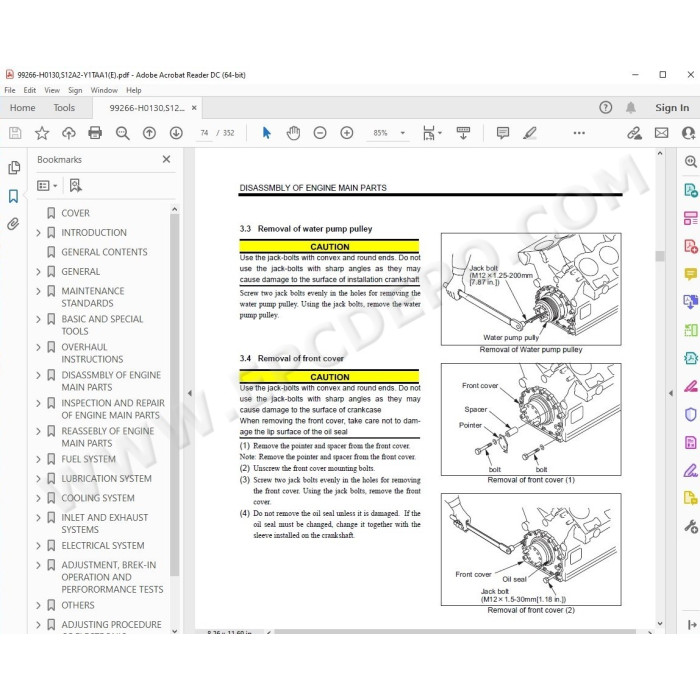The image size is (700, 700).
Task: Show Page Thumbnails panel
Action: [x=14, y=167]
